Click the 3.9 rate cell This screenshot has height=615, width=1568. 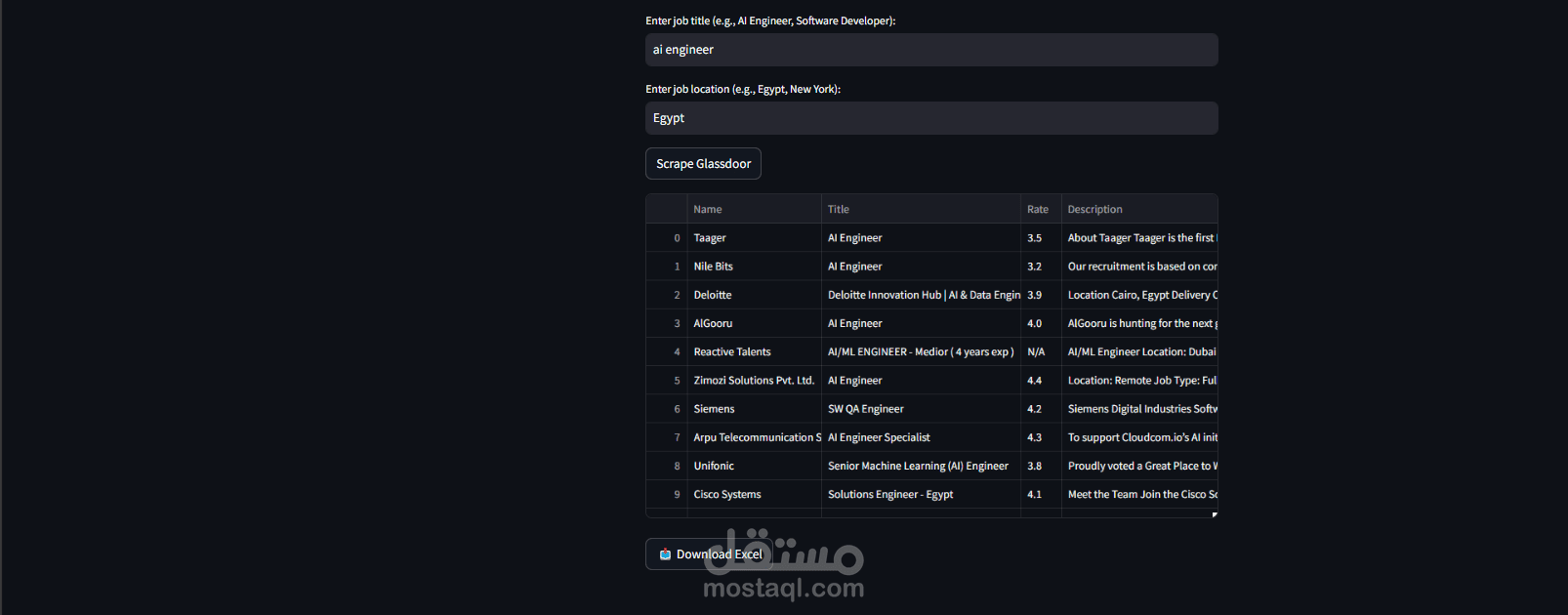tap(1041, 295)
